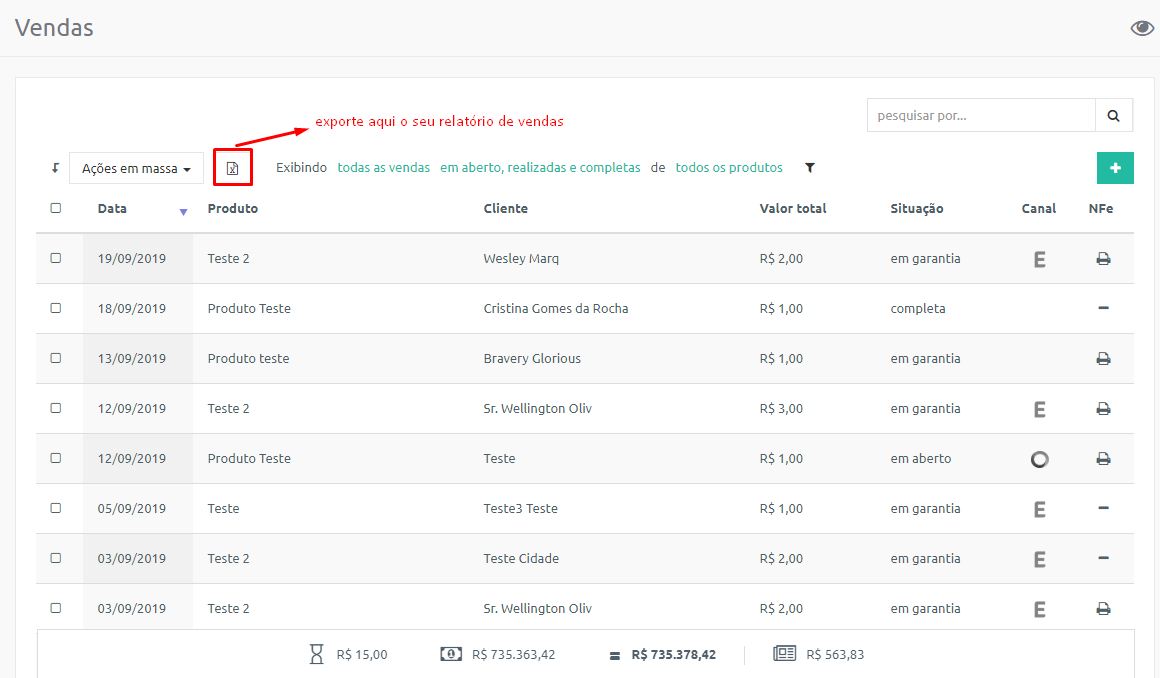Click Teste3 Teste client name
The image size is (1160, 678).
click(x=520, y=508)
